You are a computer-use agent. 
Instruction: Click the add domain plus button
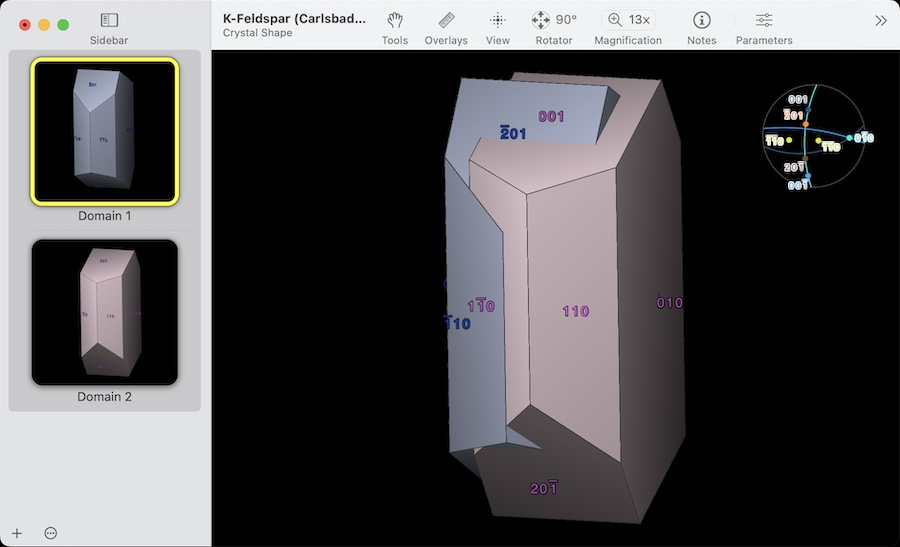[x=17, y=533]
